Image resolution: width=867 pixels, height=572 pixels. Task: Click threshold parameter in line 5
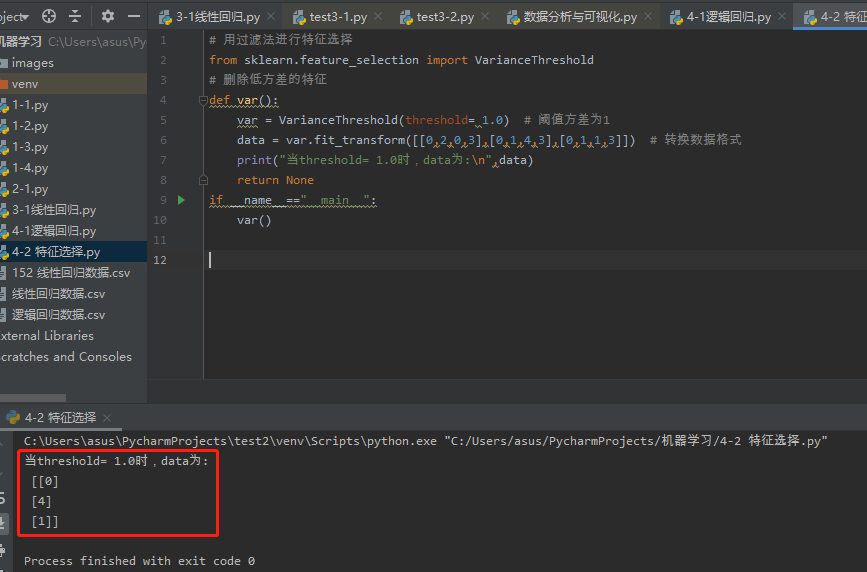point(437,120)
